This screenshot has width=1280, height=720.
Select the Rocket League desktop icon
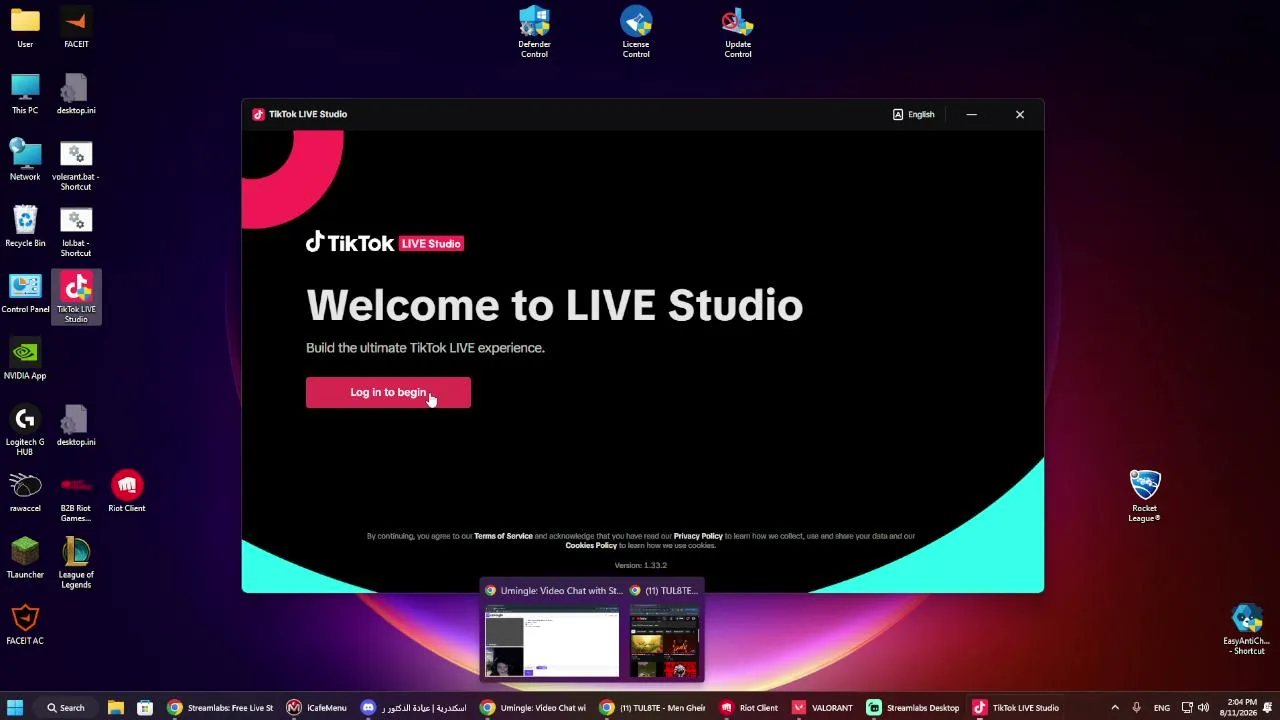click(x=1144, y=496)
